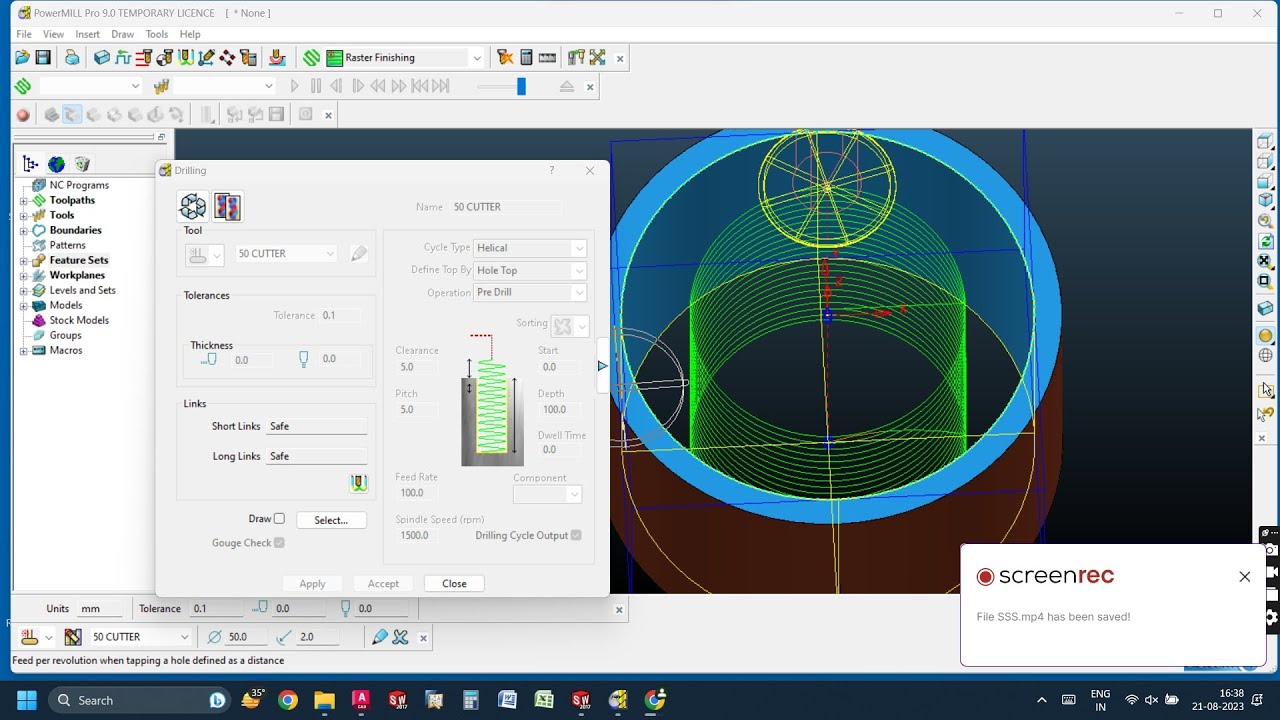
Task: Open the View menu
Action: tap(54, 34)
